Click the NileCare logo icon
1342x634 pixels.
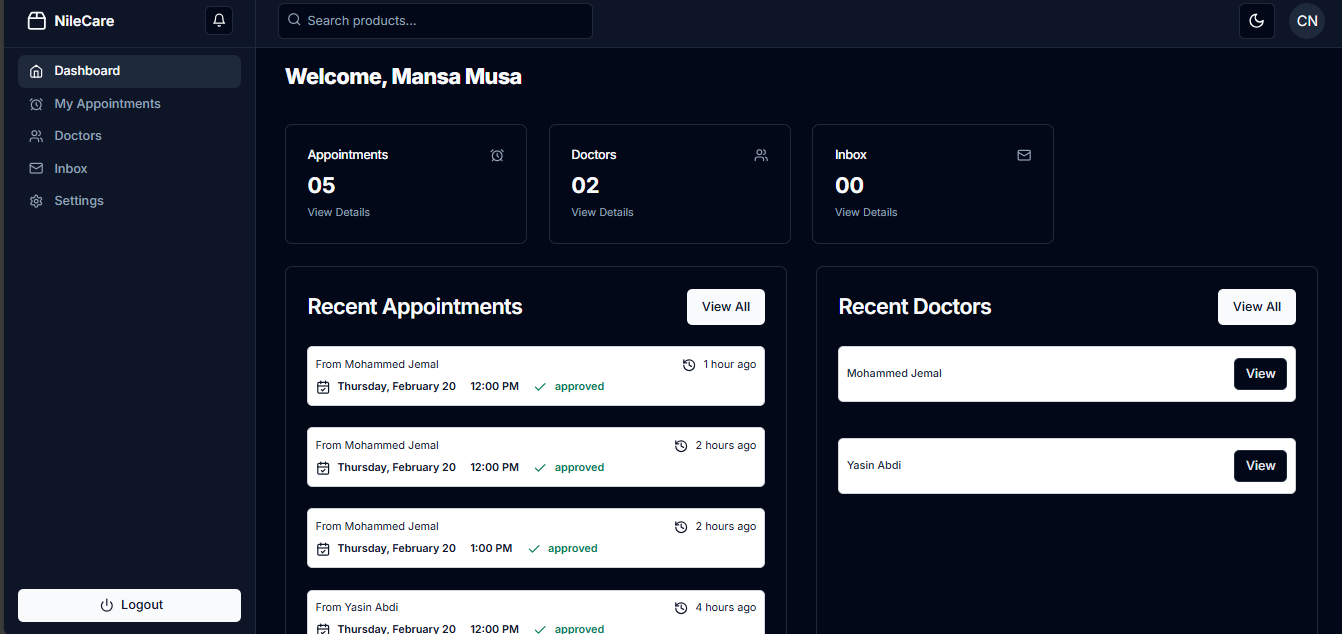(36, 20)
